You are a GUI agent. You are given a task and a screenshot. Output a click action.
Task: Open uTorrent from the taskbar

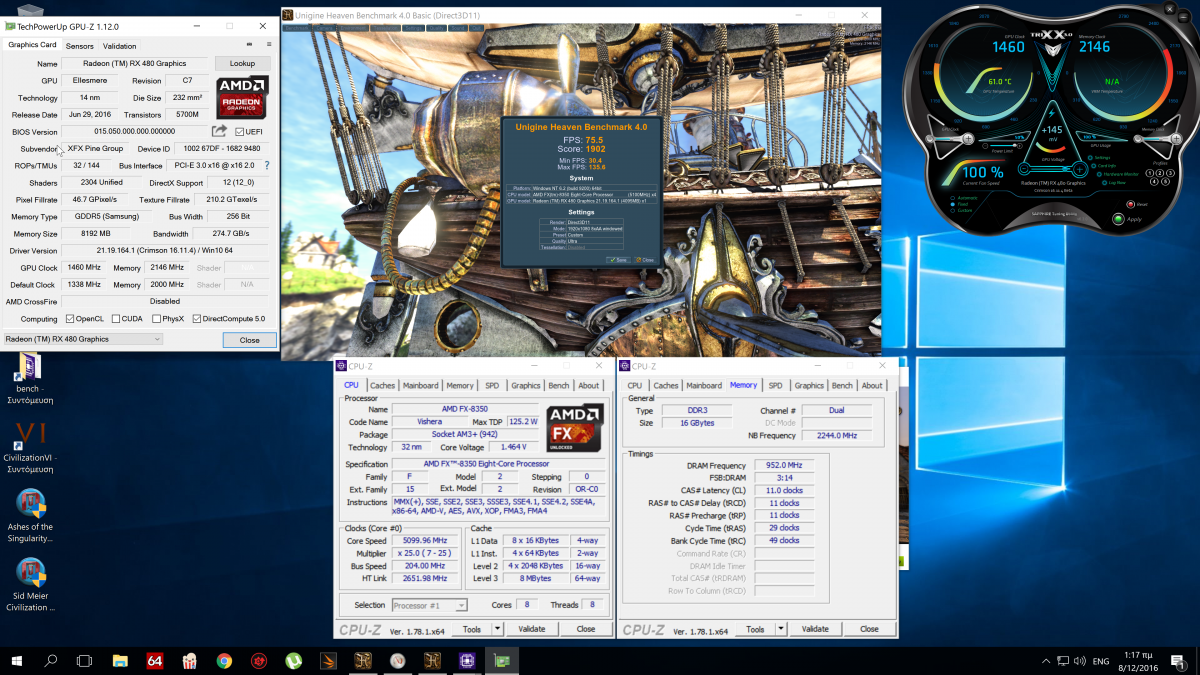pos(294,661)
